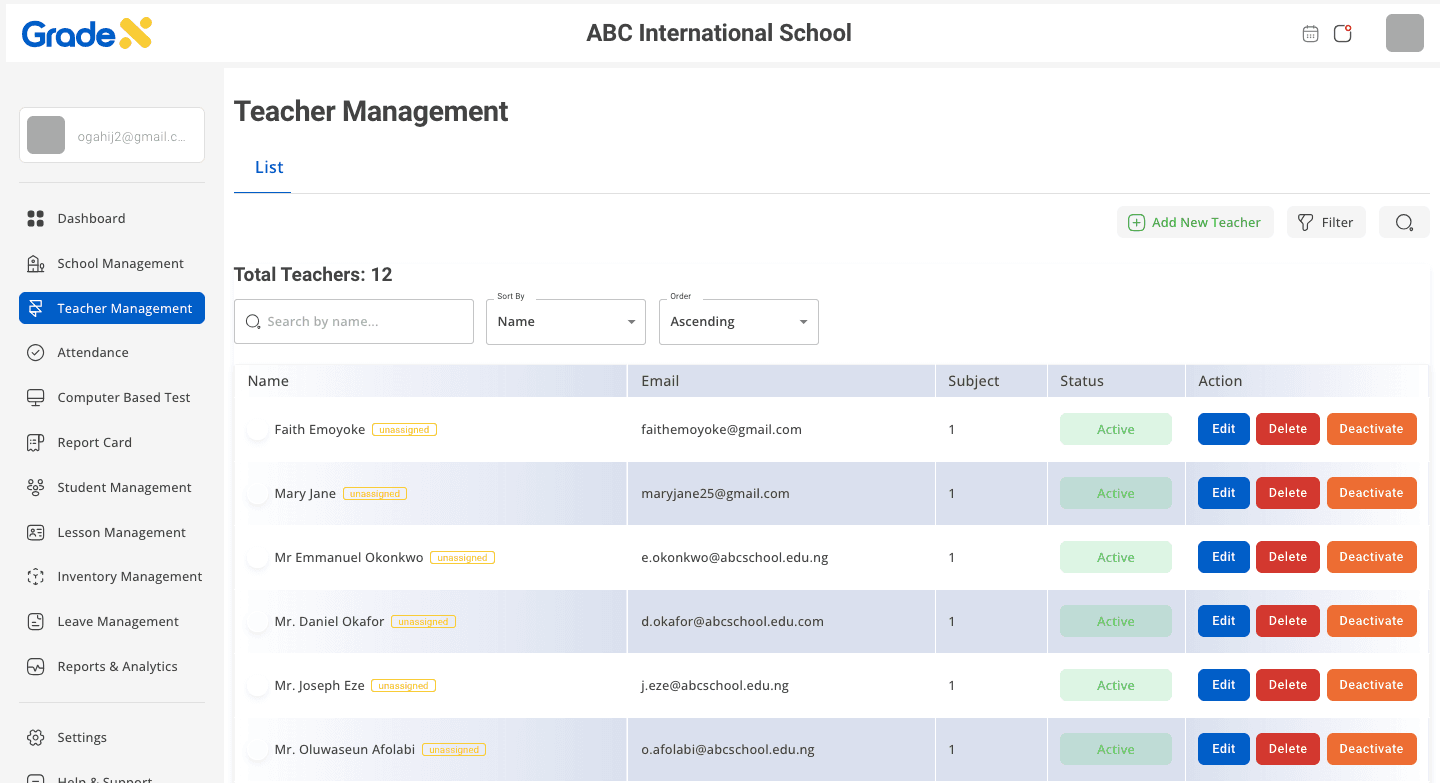The width and height of the screenshot is (1440, 783).
Task: Open Computer Based Test from the sidebar icon
Action: [x=37, y=397]
